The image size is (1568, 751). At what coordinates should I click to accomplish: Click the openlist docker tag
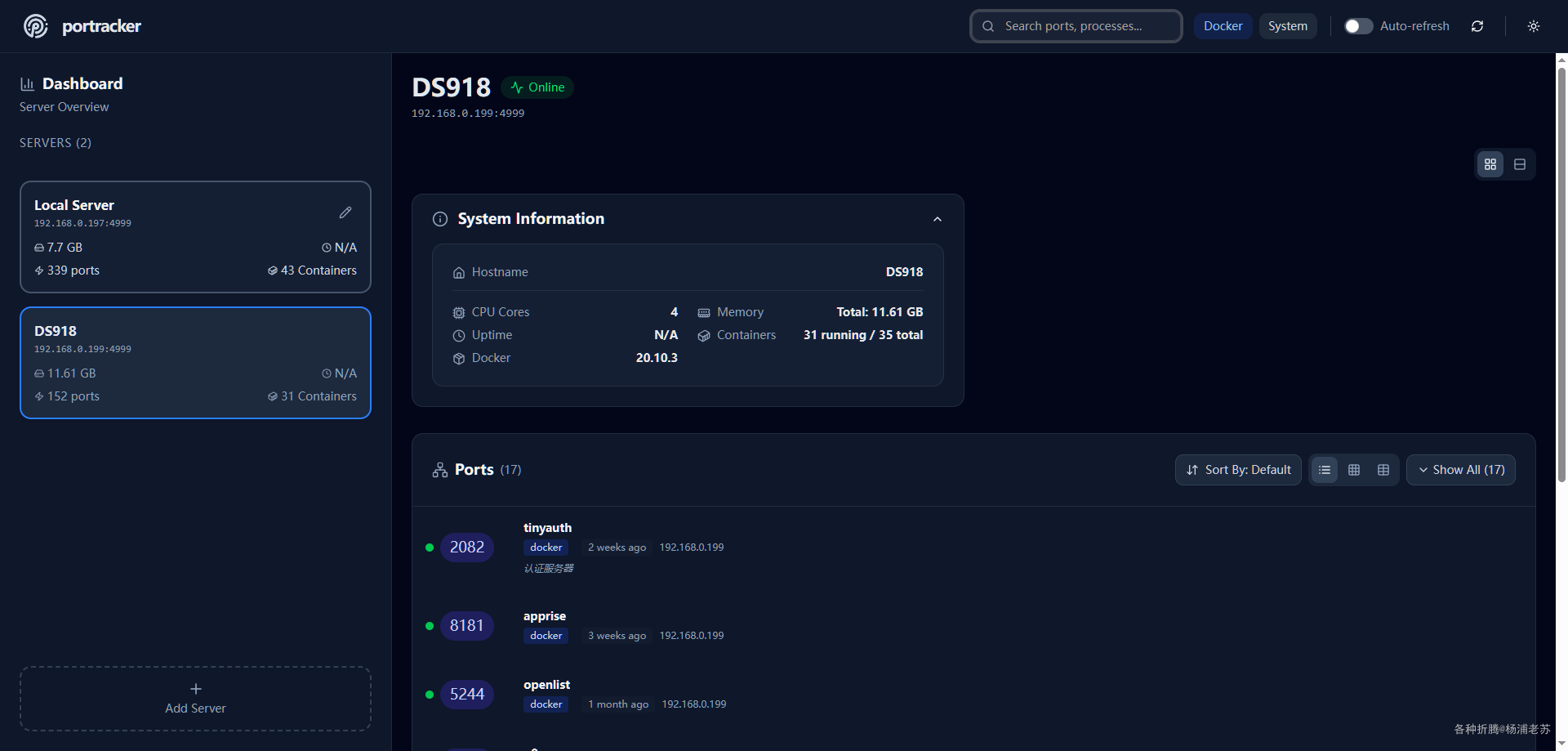(546, 704)
